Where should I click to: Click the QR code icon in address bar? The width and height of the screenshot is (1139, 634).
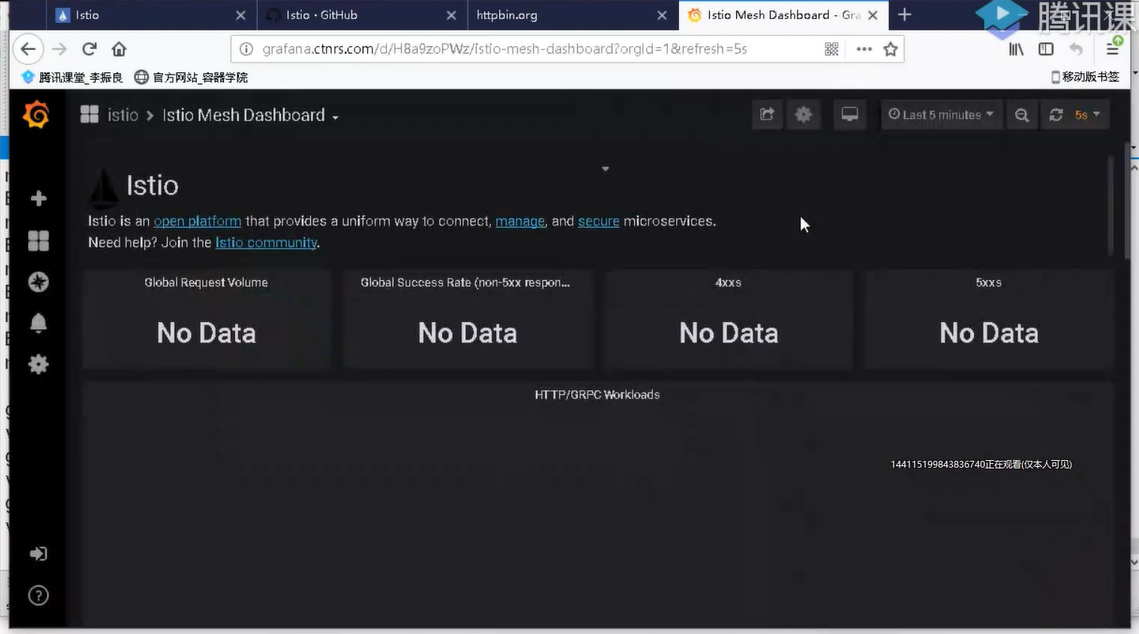[832, 49]
